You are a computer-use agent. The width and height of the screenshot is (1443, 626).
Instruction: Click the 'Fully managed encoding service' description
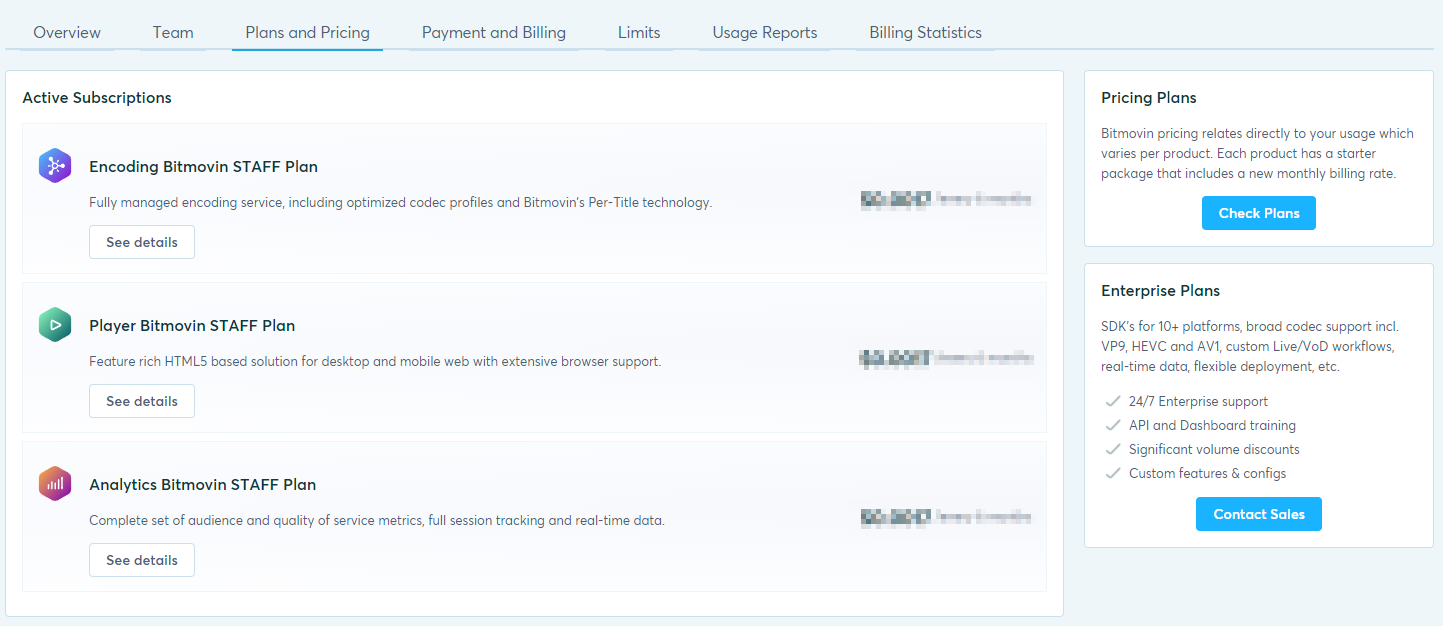[400, 202]
